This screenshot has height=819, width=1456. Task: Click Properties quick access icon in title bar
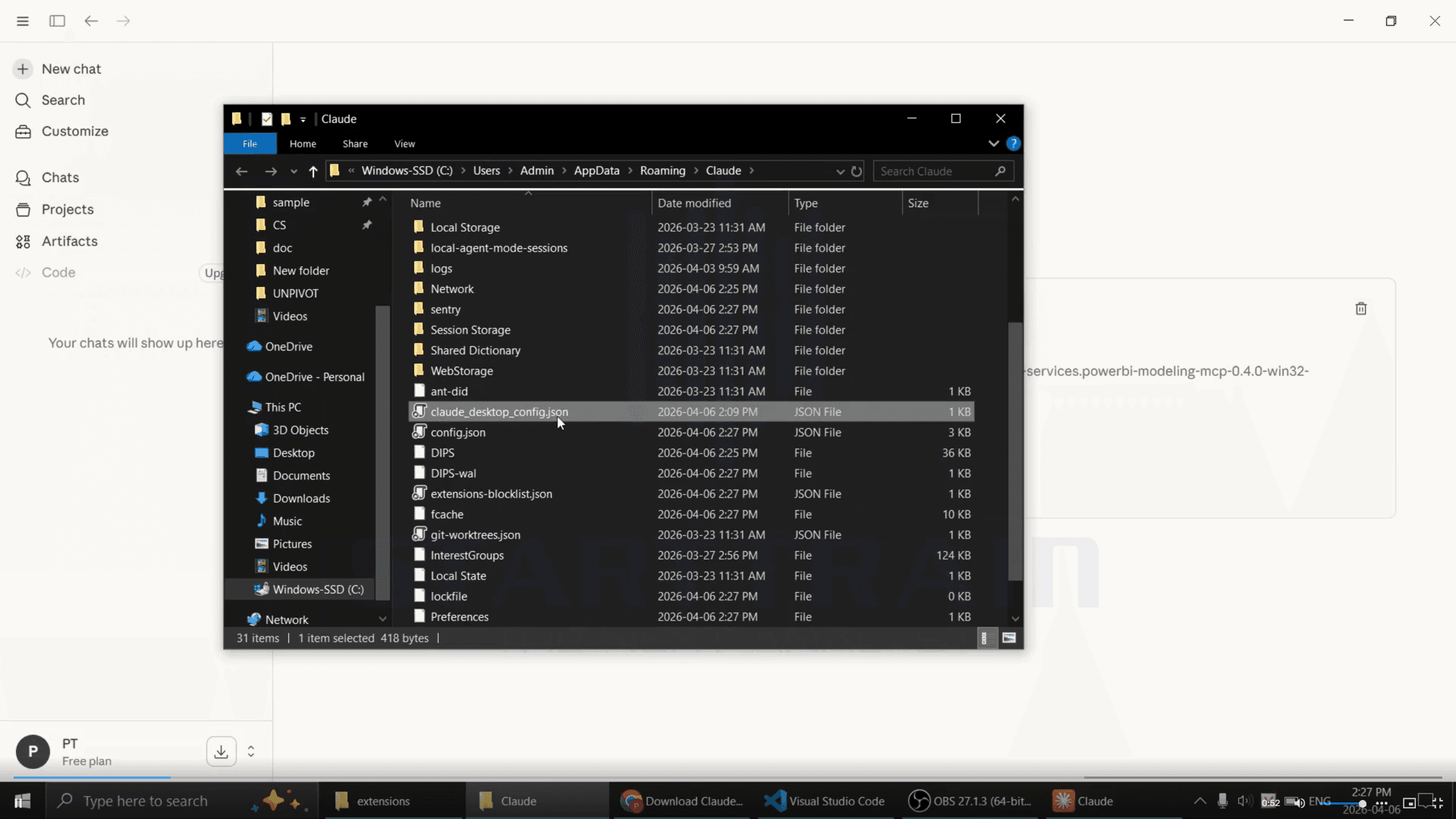point(266,118)
